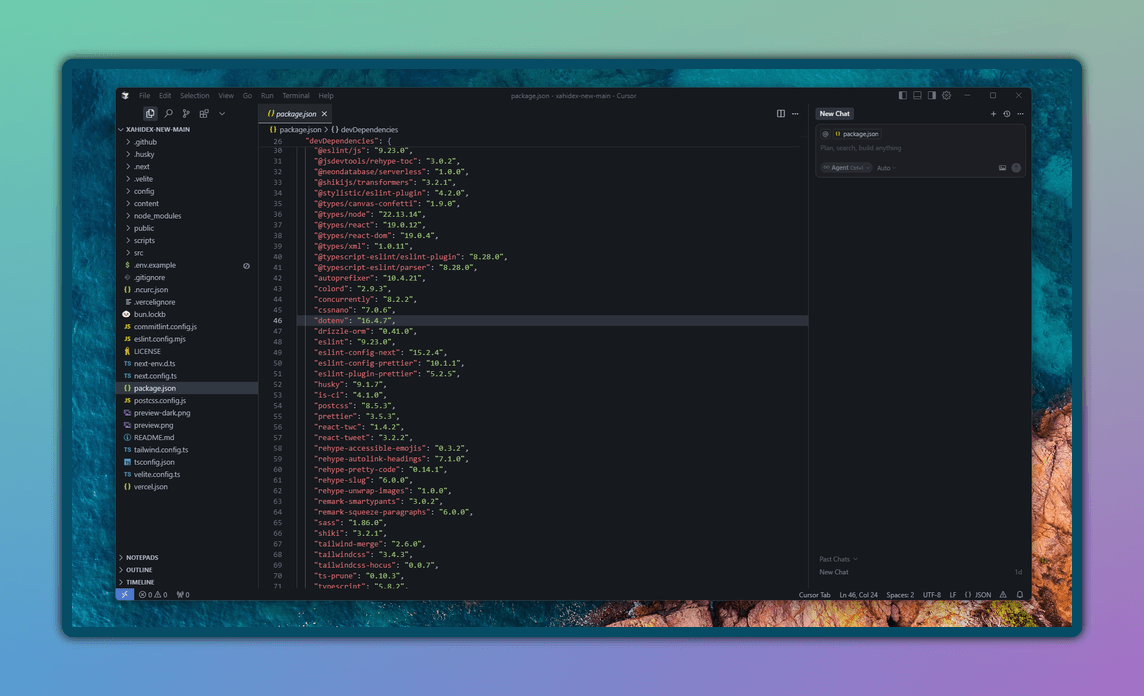1144x696 pixels.
Task: Open chat history via the clock icon
Action: [1006, 113]
